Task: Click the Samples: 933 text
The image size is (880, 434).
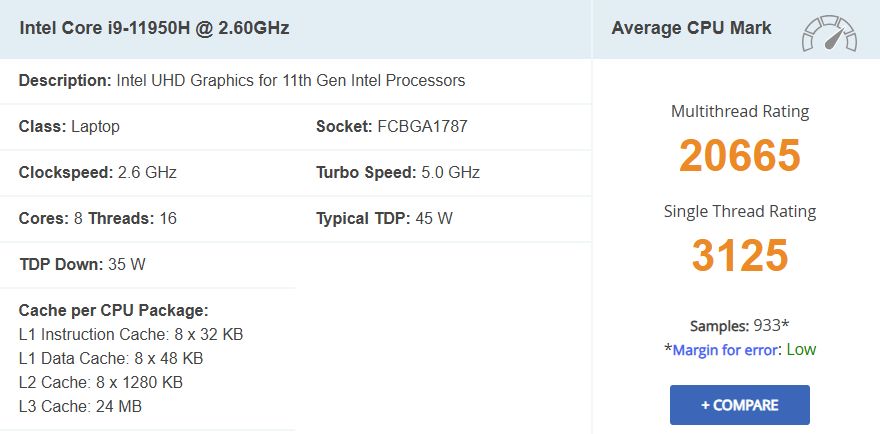Action: (x=739, y=326)
